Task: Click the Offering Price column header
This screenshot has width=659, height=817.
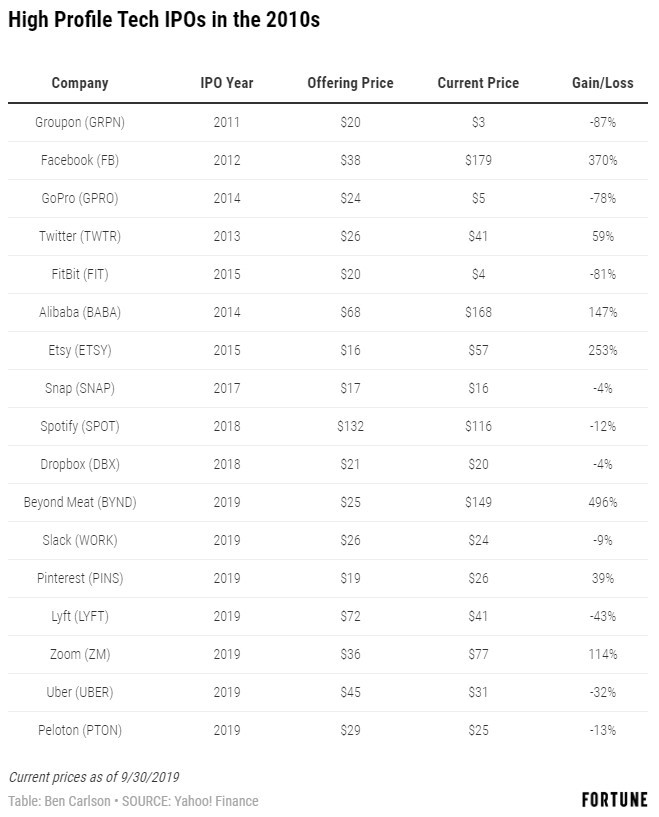Action: pyautogui.click(x=350, y=83)
